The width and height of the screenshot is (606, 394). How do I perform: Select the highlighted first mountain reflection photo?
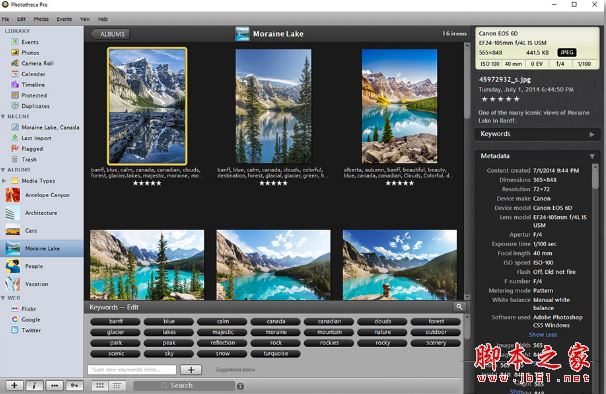click(x=147, y=106)
